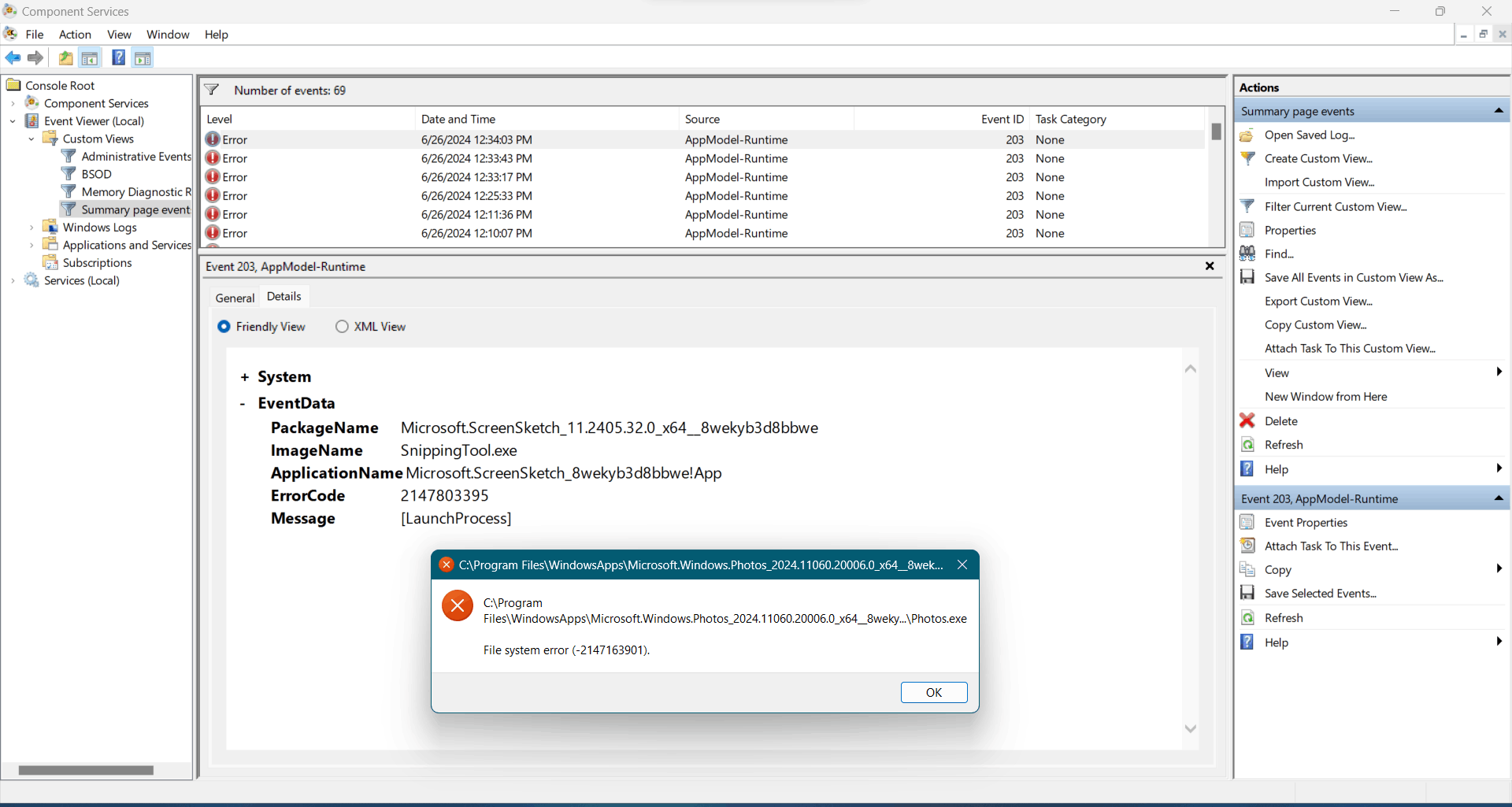
Task: Expand the Applications and Services tree node
Action: pos(31,245)
